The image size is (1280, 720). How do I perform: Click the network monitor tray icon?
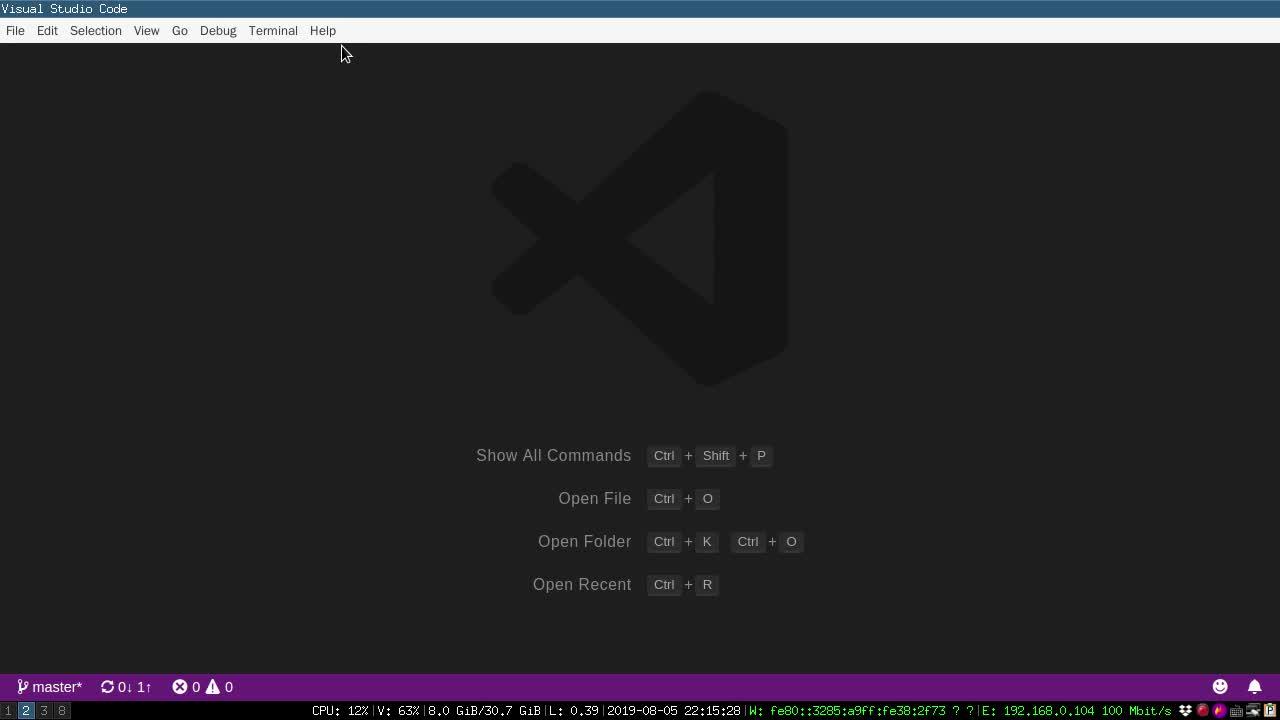click(x=1253, y=711)
